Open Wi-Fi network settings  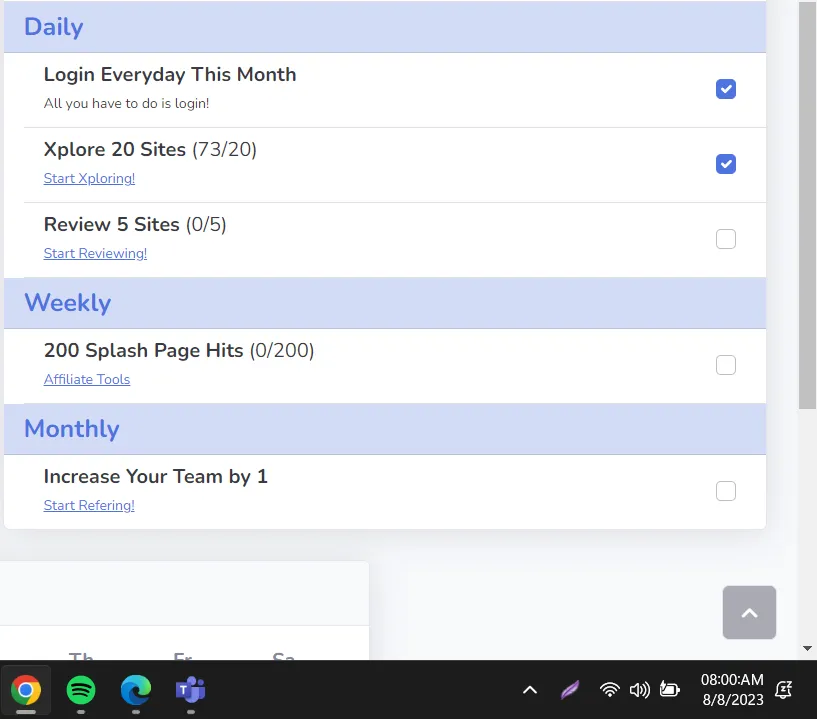pyautogui.click(x=609, y=690)
